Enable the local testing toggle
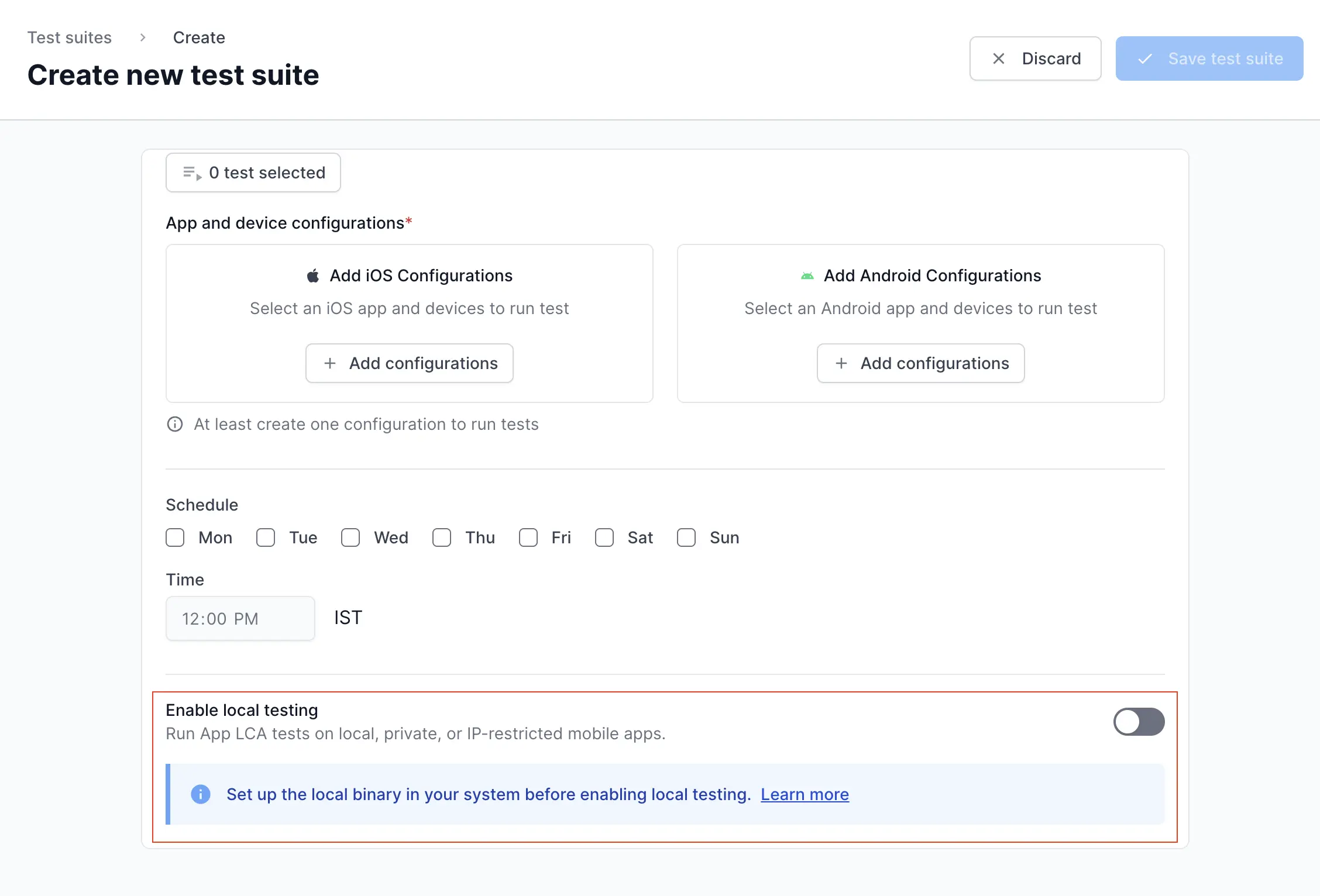This screenshot has width=1320, height=896. [x=1138, y=722]
